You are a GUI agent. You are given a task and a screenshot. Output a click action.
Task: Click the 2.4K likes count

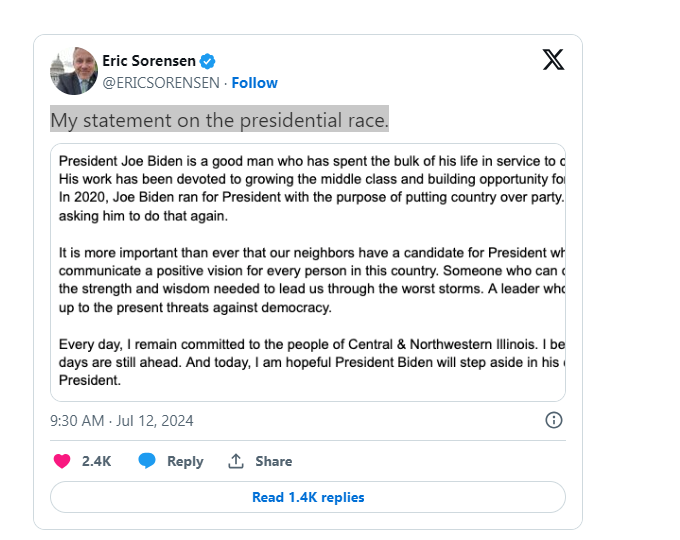[96, 461]
